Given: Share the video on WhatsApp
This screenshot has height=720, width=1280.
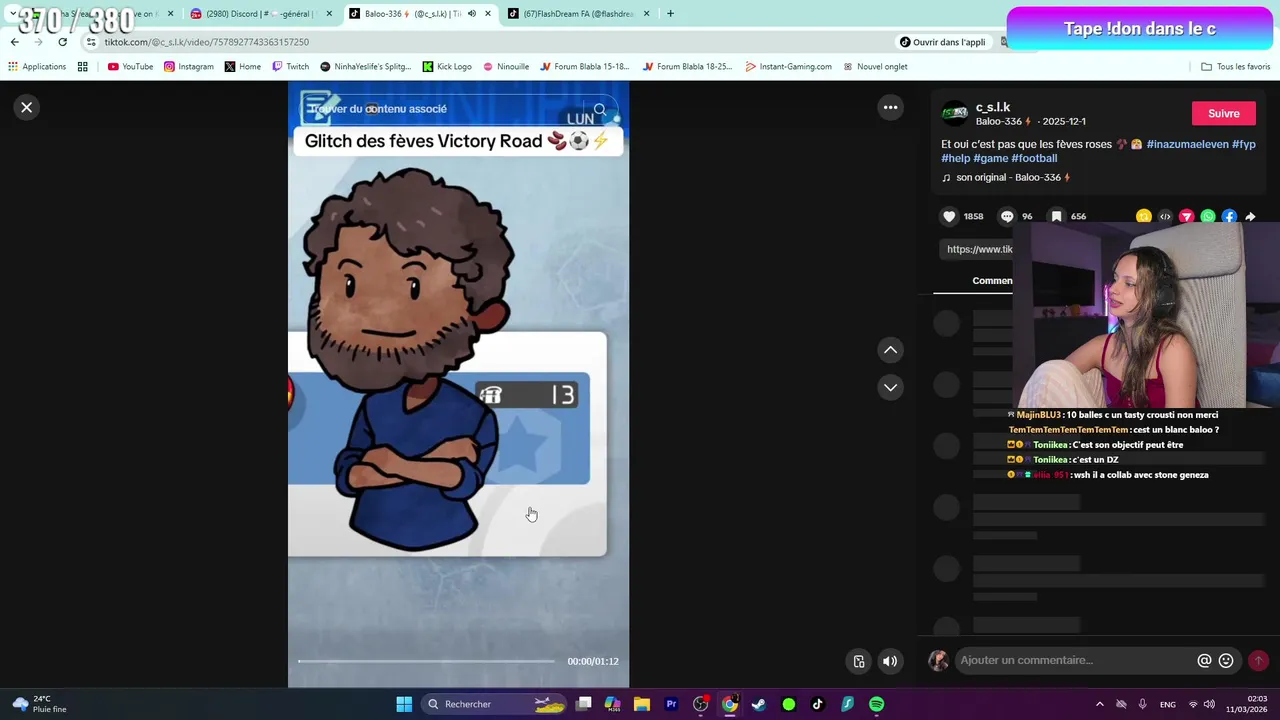Looking at the screenshot, I should (1208, 216).
